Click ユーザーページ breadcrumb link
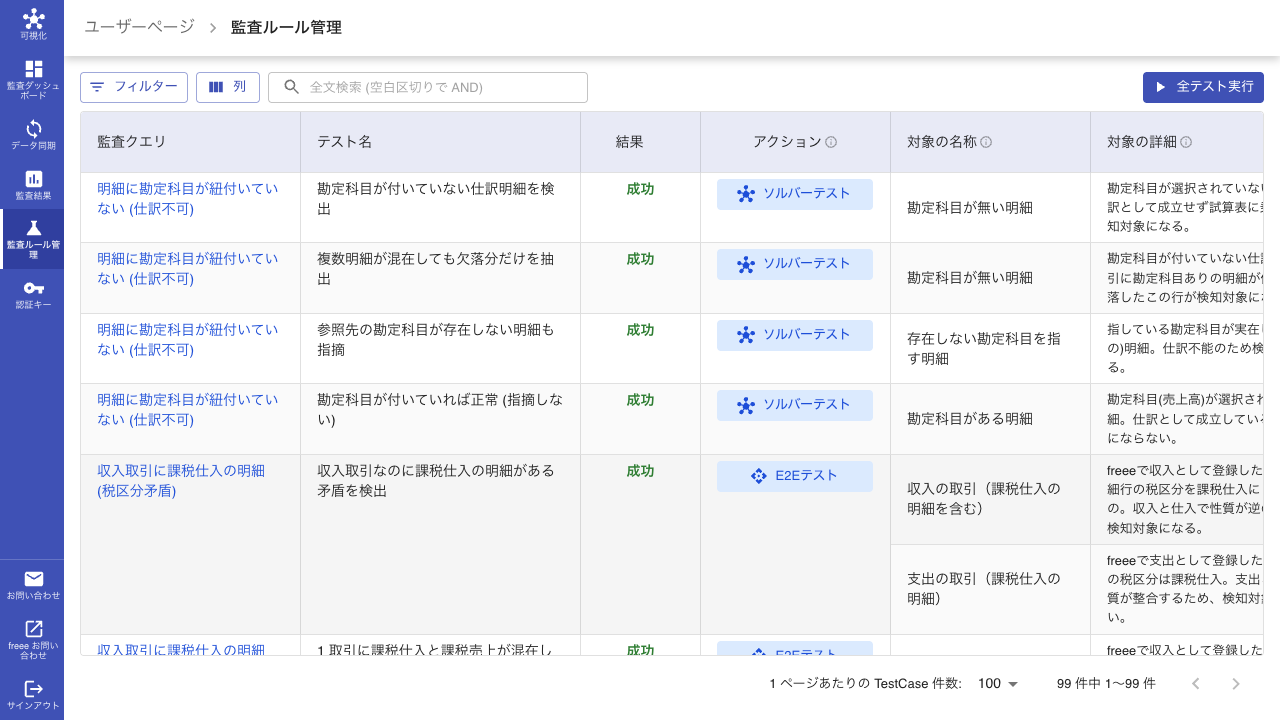 click(139, 28)
